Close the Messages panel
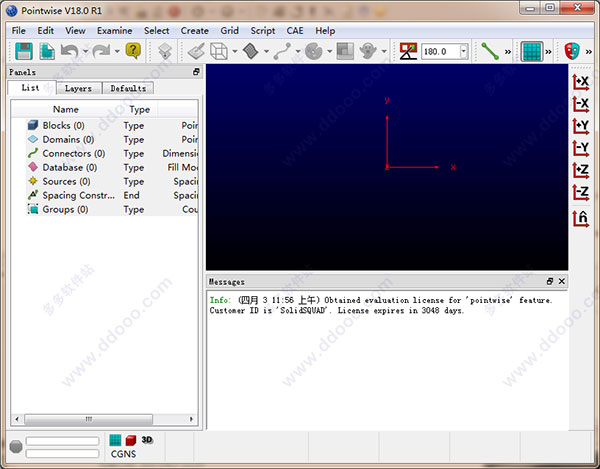This screenshot has height=469, width=600. click(561, 281)
